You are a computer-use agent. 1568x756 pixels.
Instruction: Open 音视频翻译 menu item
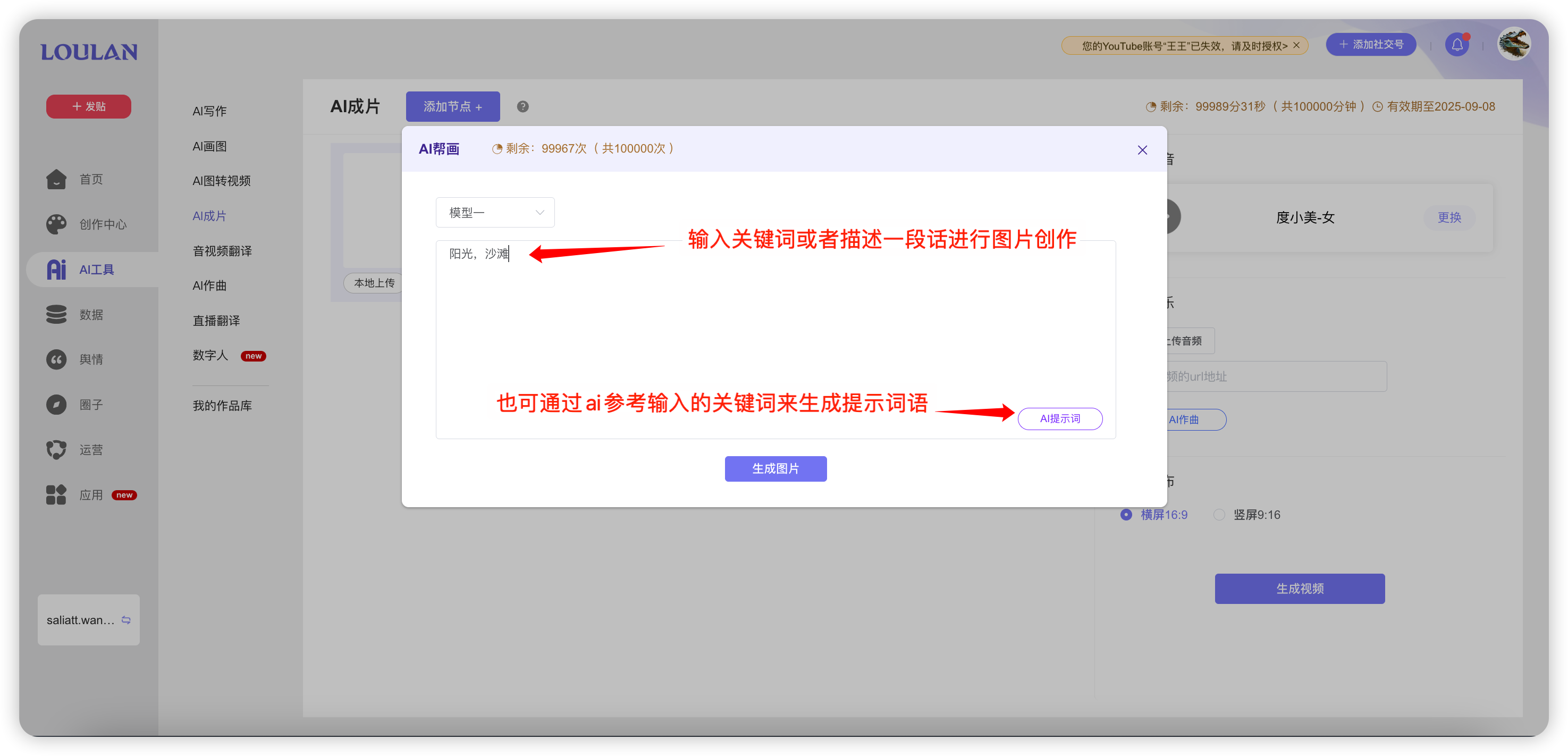222,251
